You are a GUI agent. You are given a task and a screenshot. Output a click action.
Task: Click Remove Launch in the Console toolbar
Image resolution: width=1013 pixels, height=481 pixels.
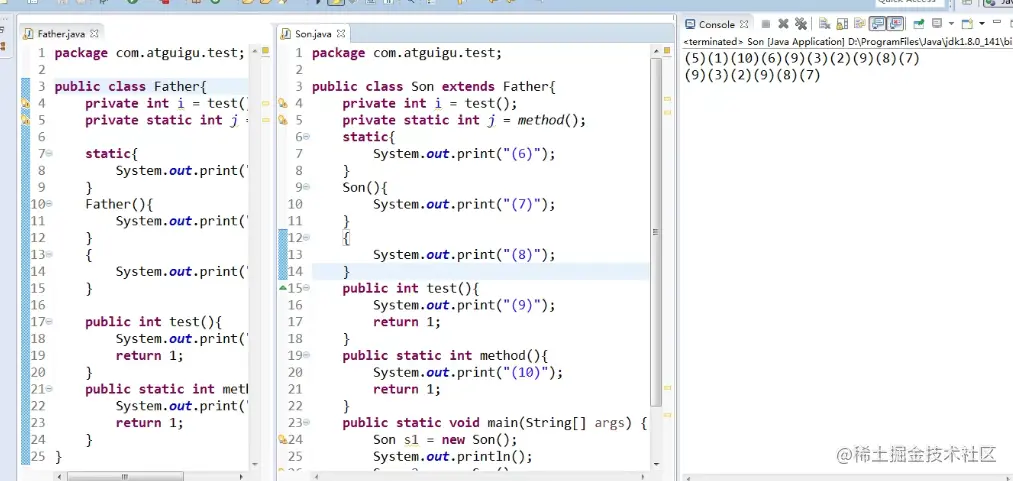[784, 24]
